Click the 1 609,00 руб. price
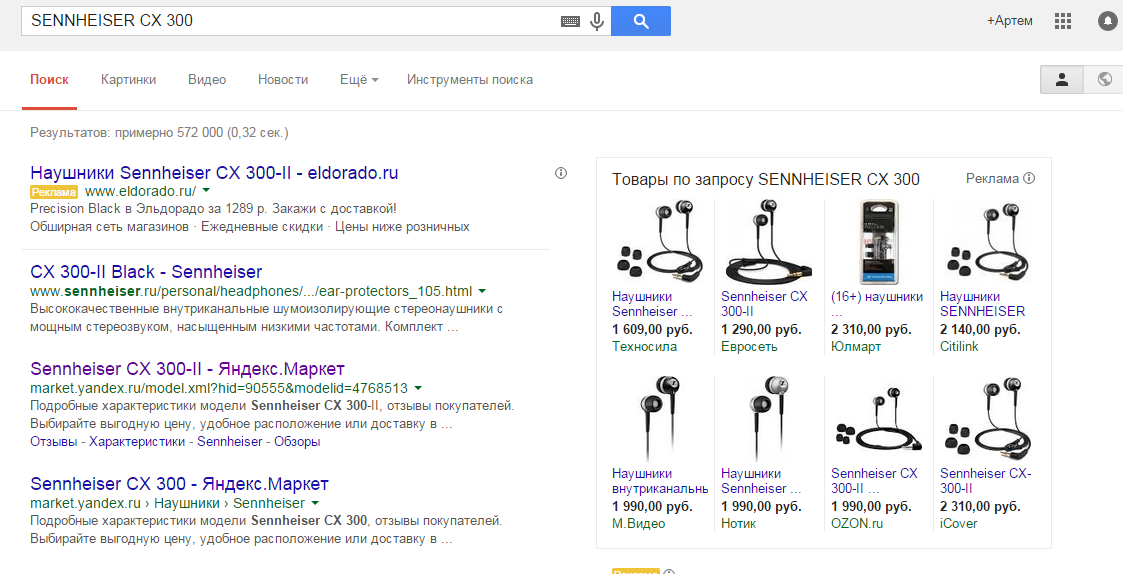 click(652, 330)
